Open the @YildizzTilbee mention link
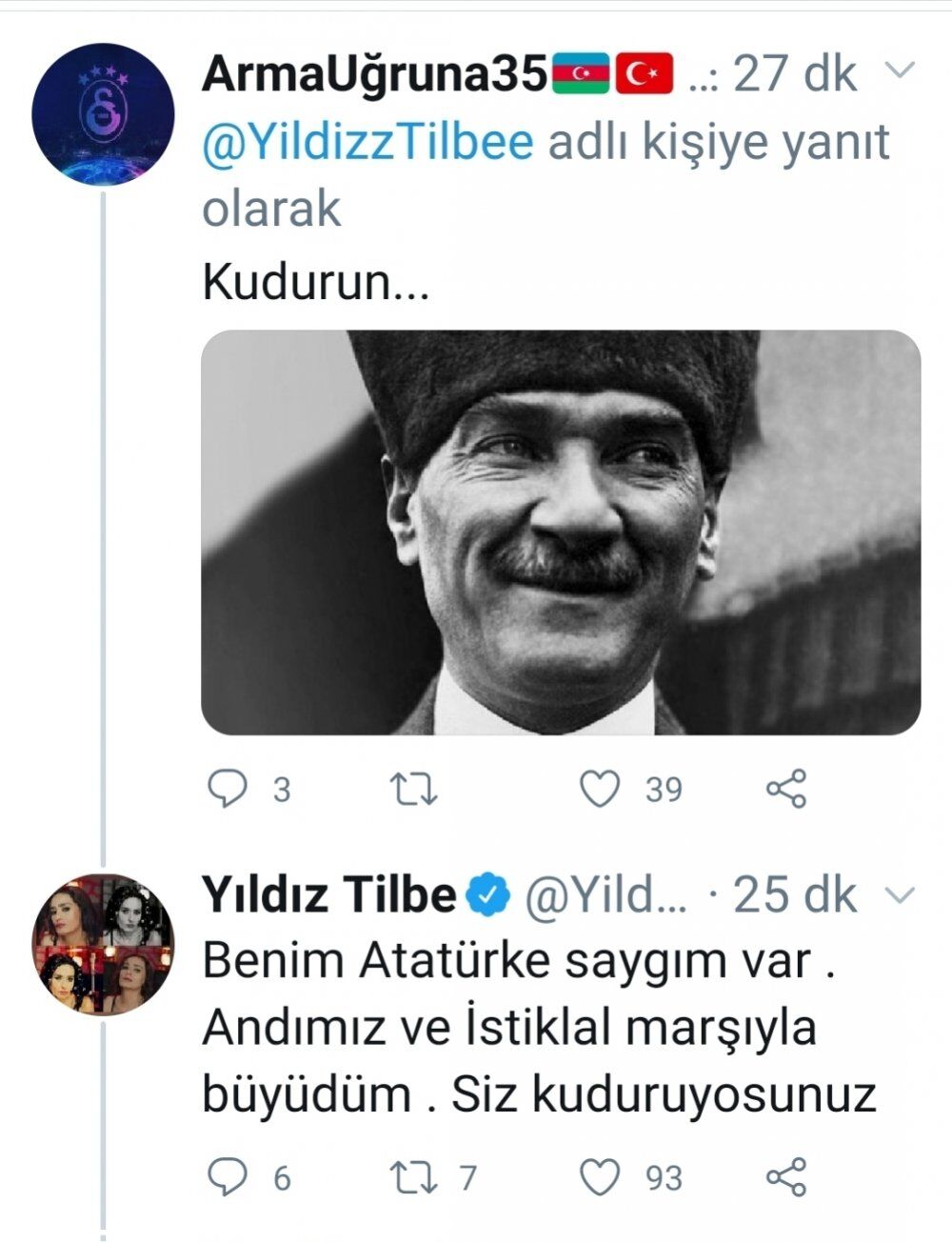This screenshot has height=1243, width=952. point(367,143)
